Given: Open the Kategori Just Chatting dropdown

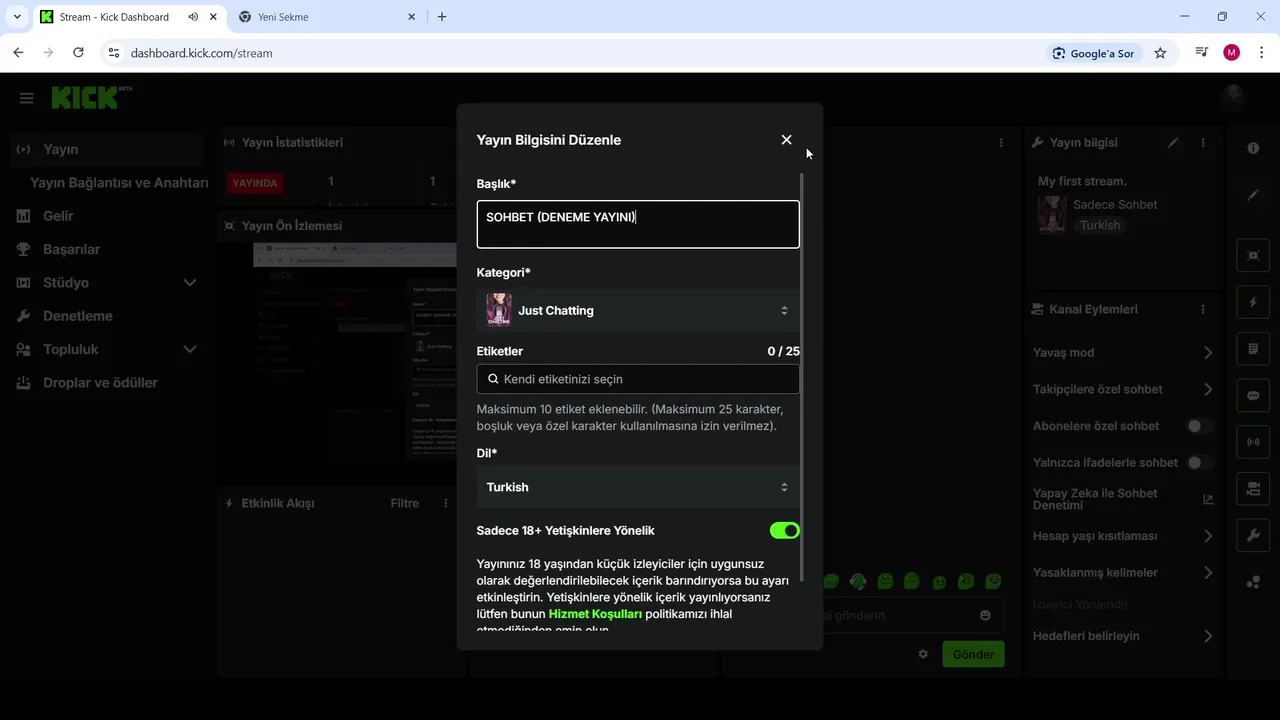Looking at the screenshot, I should [638, 310].
